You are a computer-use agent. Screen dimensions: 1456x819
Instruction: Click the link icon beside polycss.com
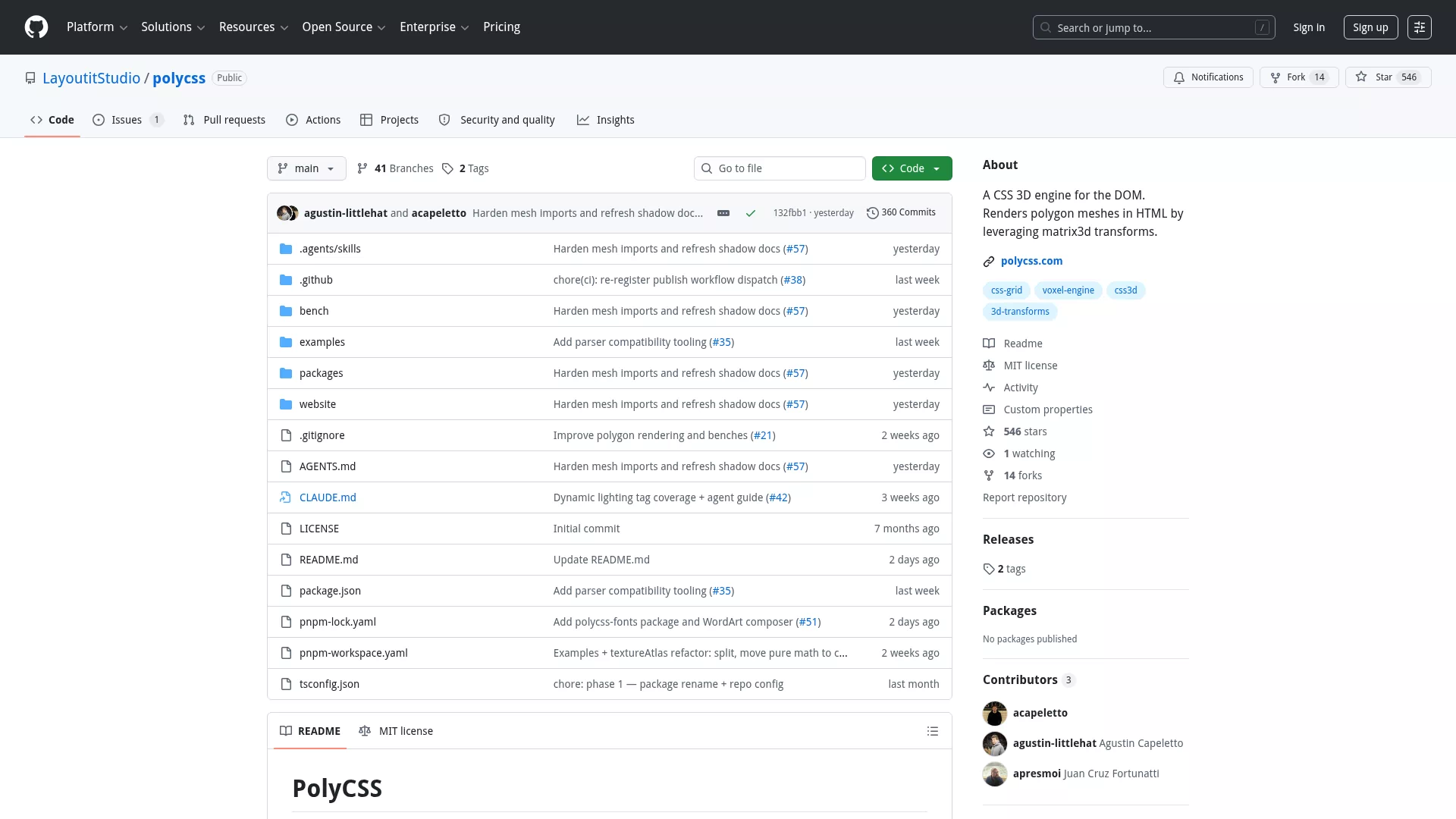click(x=989, y=262)
